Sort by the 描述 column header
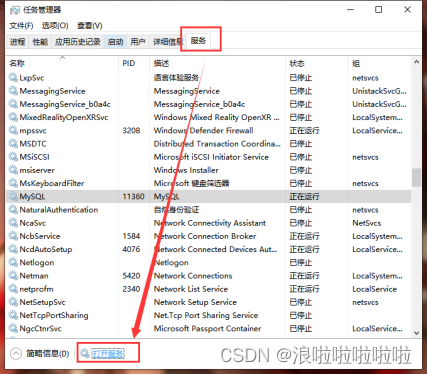The image size is (427, 374). click(218, 63)
